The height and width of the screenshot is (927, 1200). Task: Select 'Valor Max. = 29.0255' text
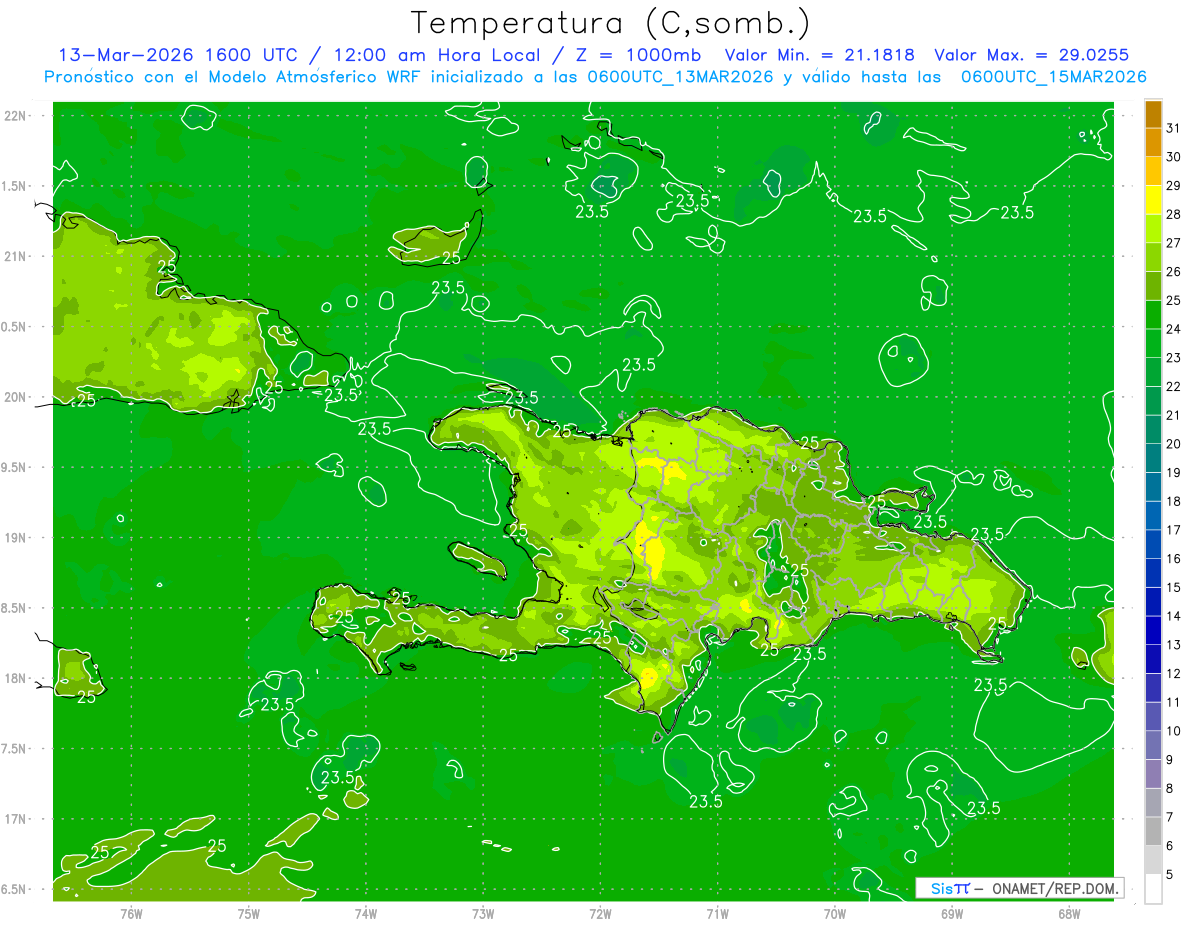(1031, 55)
